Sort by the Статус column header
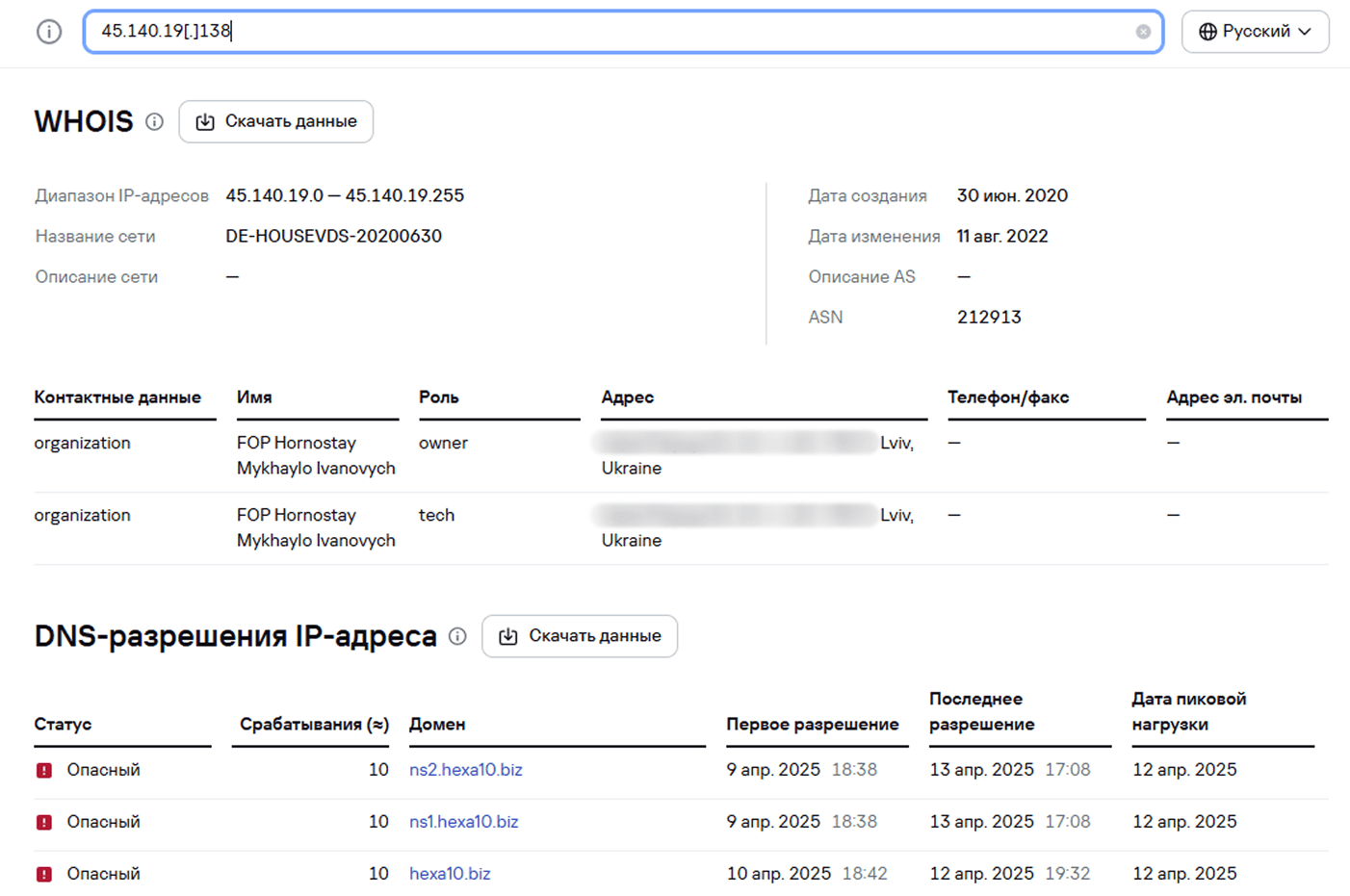Image resolution: width=1350 pixels, height=896 pixels. click(x=64, y=725)
